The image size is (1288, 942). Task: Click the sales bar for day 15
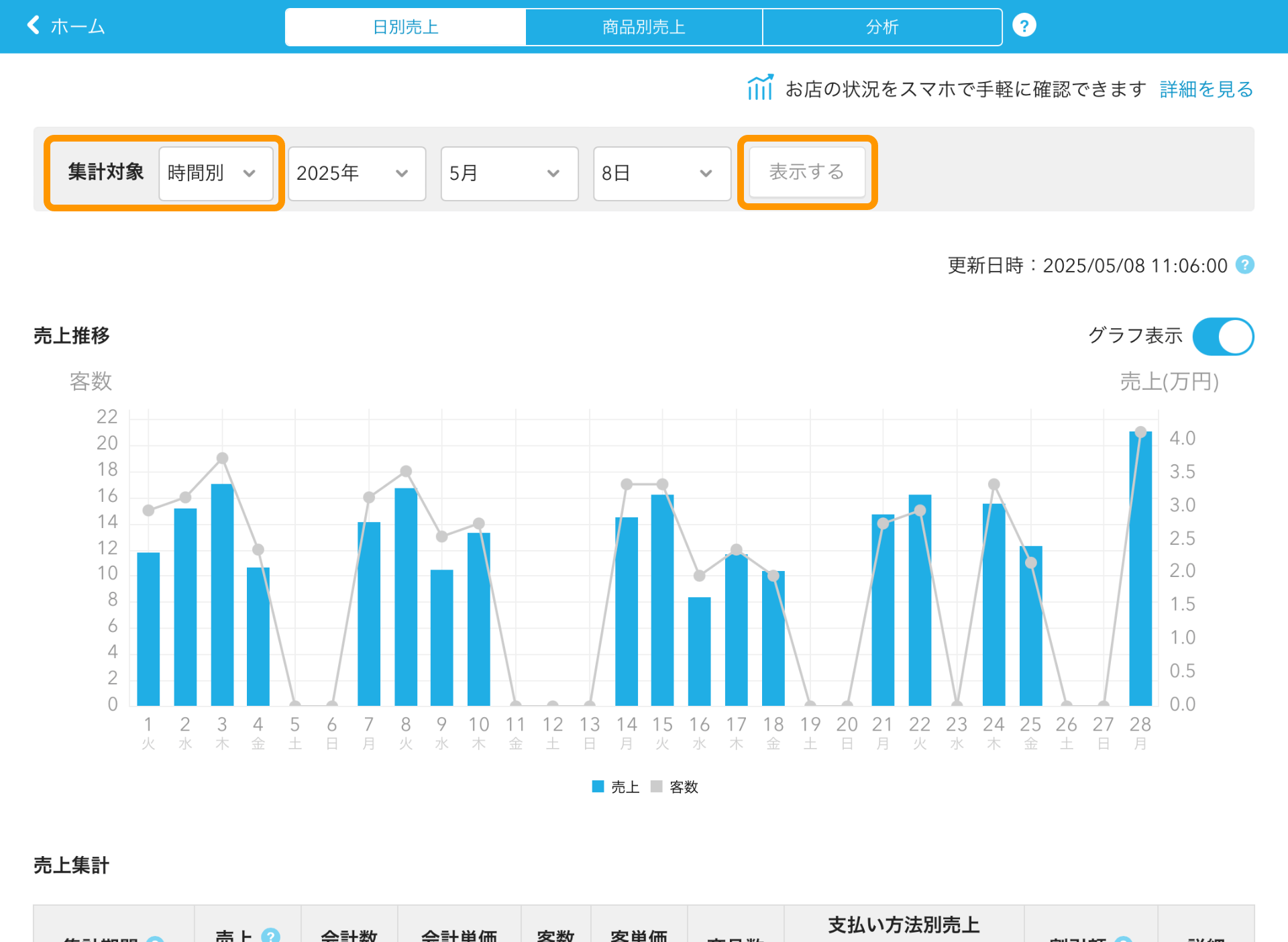[x=662, y=600]
